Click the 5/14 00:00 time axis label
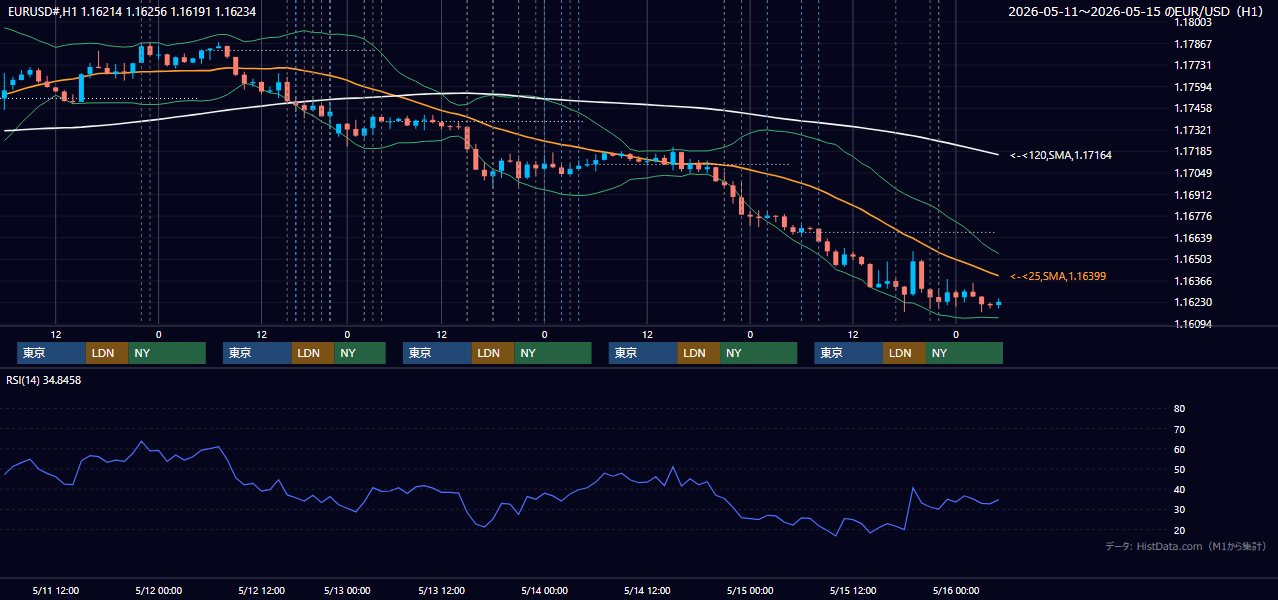 pos(544,590)
